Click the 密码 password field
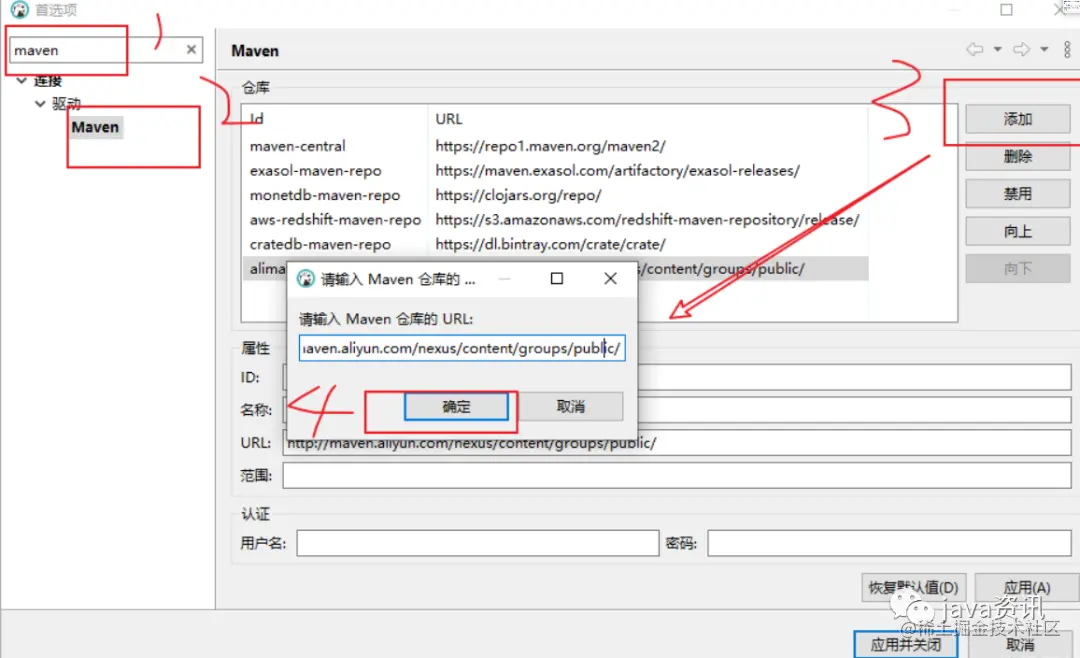This screenshot has width=1080, height=658. pos(889,543)
